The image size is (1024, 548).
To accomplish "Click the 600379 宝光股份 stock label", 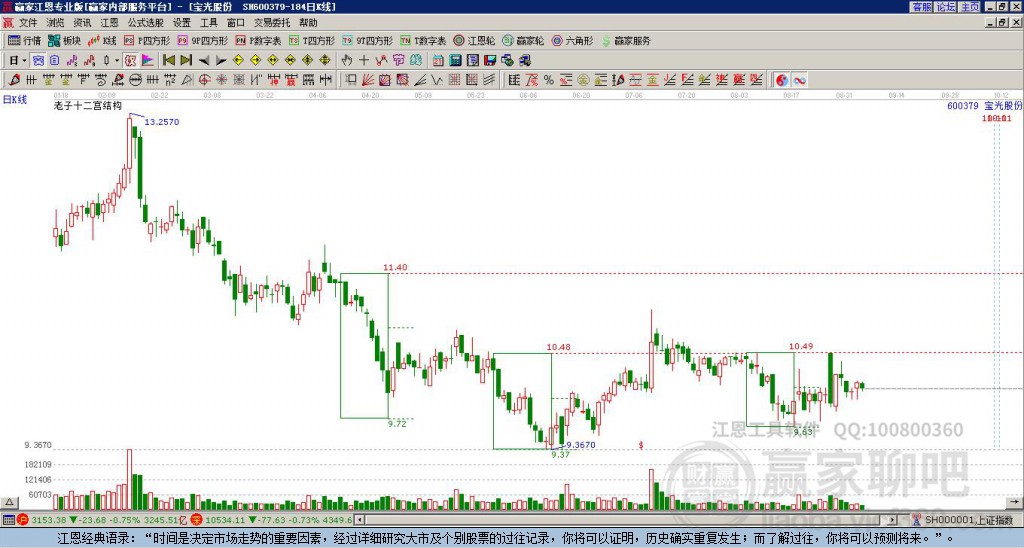I will click(984, 106).
